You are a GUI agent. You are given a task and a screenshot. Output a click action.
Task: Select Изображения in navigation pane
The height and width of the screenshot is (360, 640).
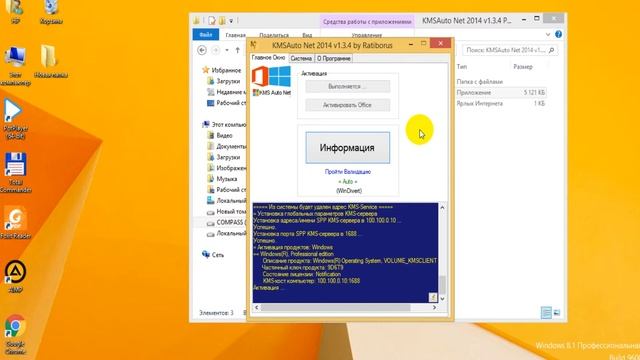(227, 168)
